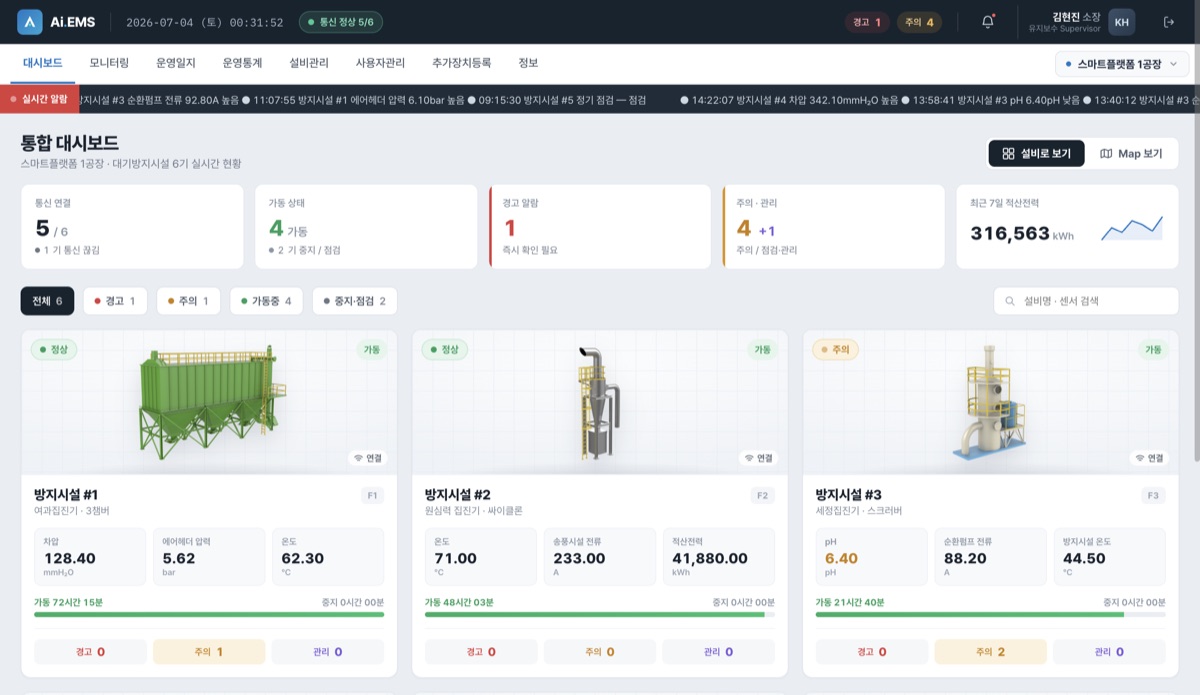Click wifi 연결 badge on 방지시설 #2
This screenshot has width=1200, height=695.
pyautogui.click(x=758, y=458)
